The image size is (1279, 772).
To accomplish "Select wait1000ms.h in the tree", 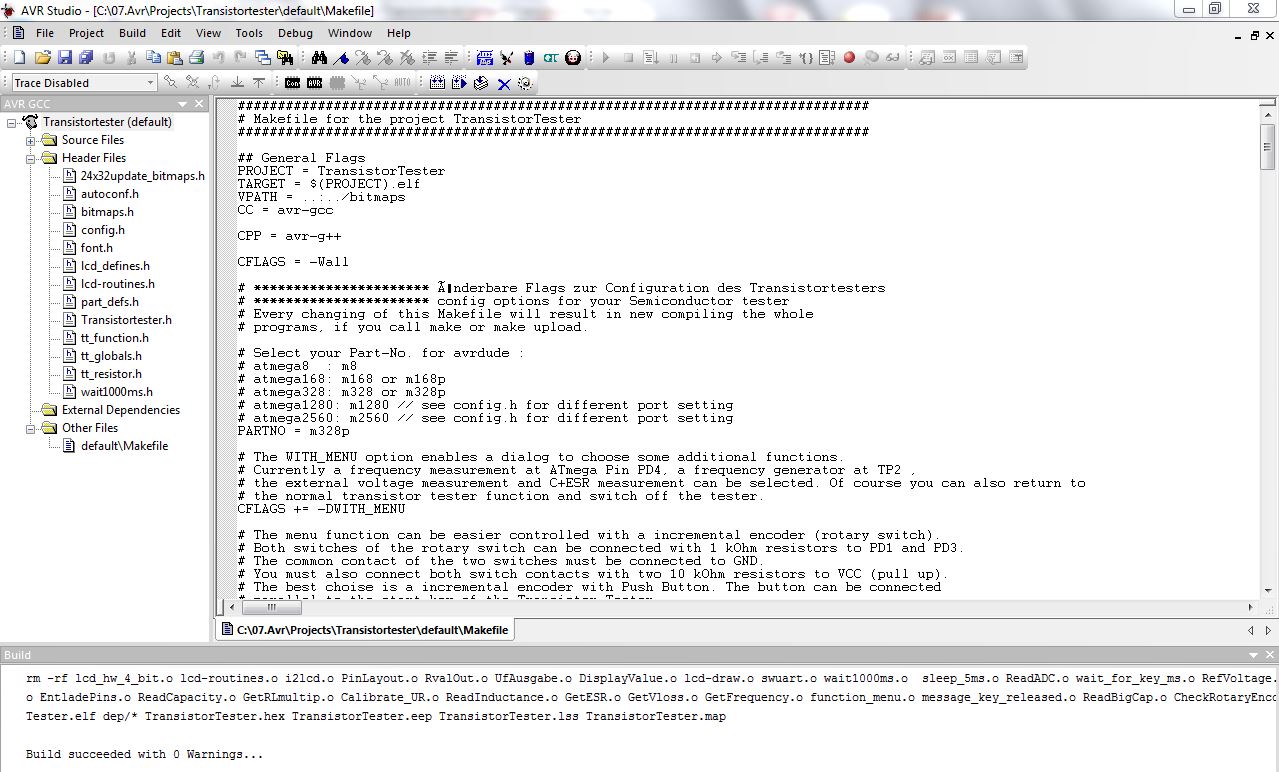I will click(x=117, y=392).
